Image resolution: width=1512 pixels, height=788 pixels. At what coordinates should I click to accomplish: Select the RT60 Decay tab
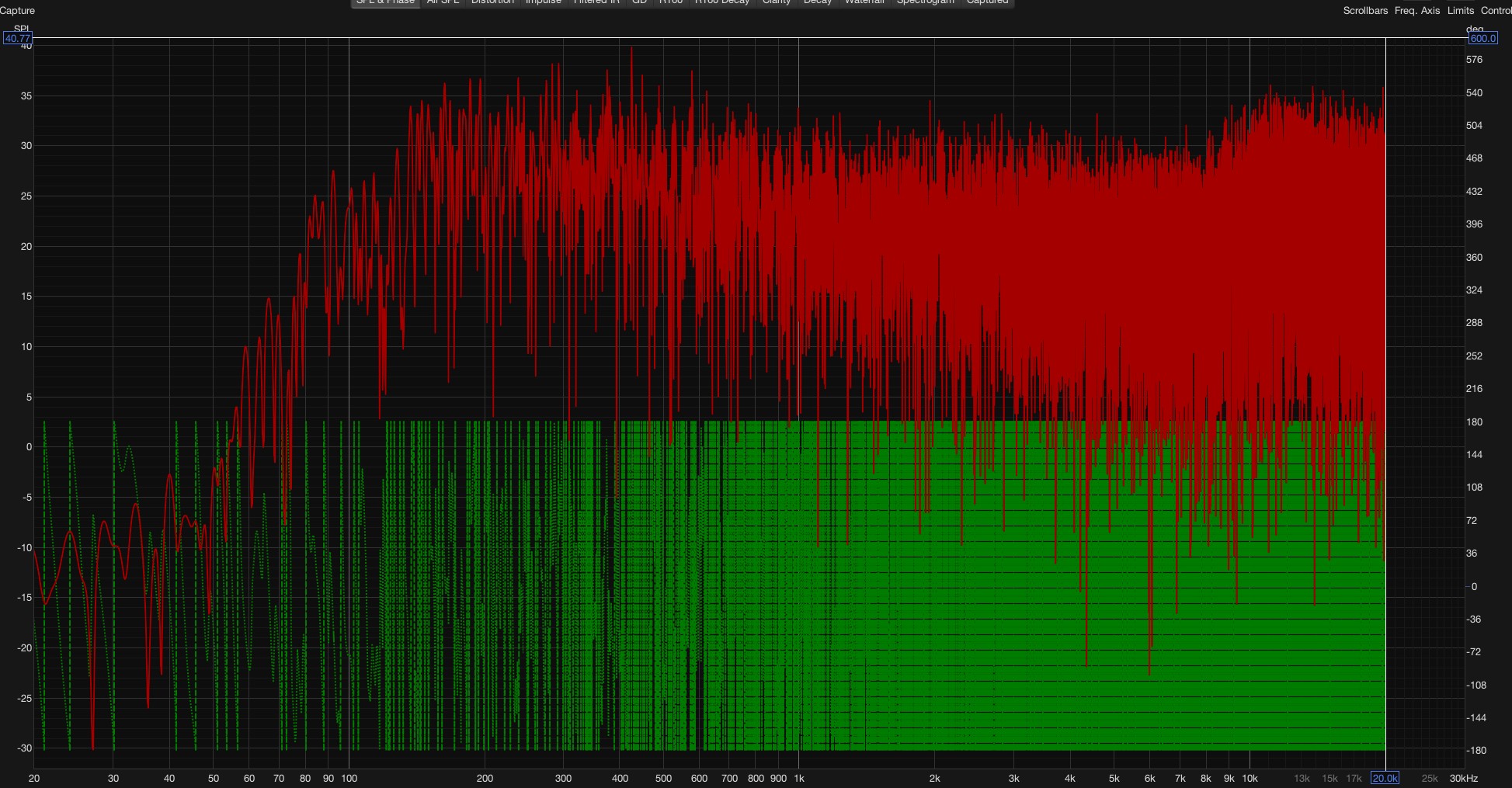(x=722, y=2)
